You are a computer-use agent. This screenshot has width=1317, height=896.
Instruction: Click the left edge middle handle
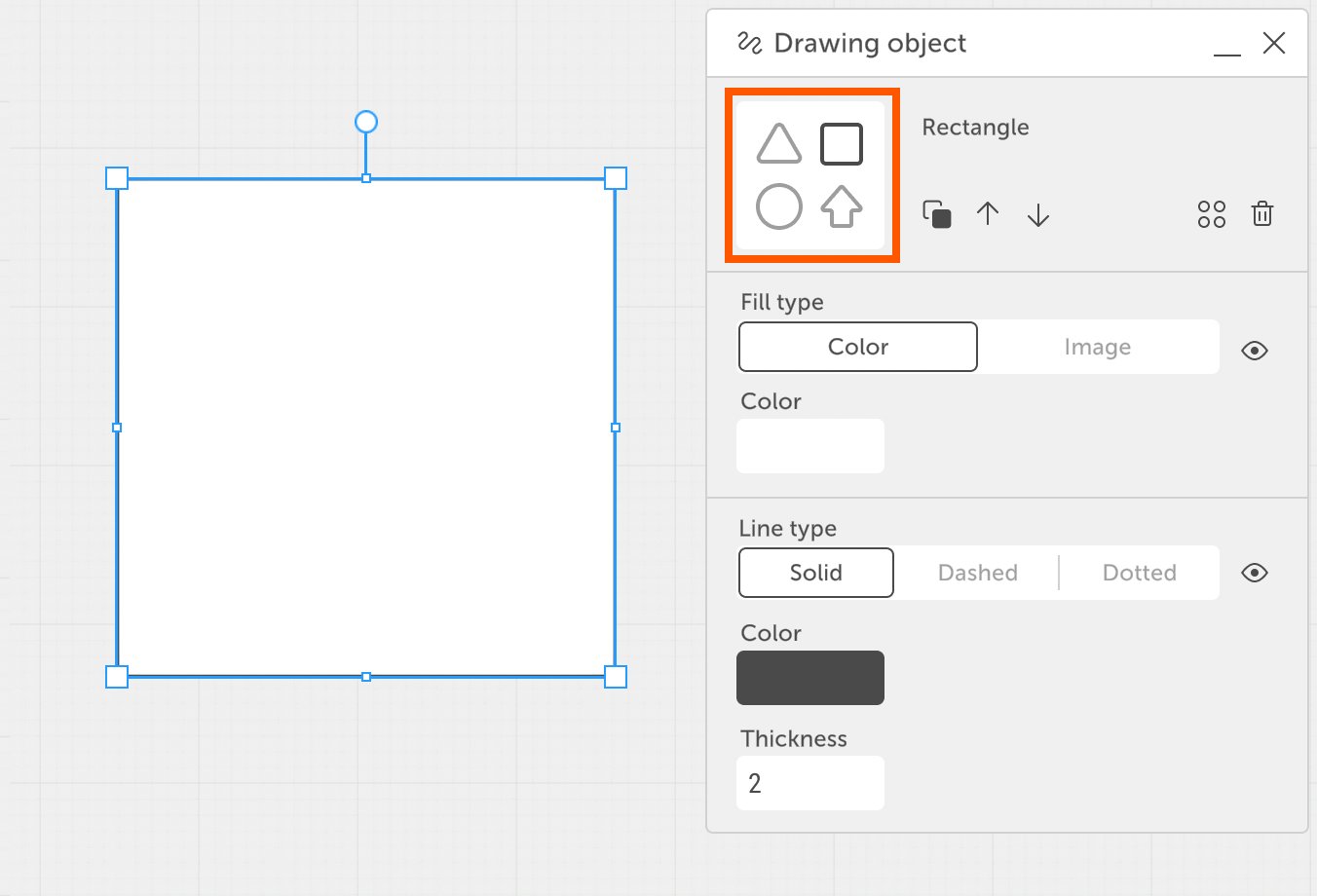[x=117, y=428]
